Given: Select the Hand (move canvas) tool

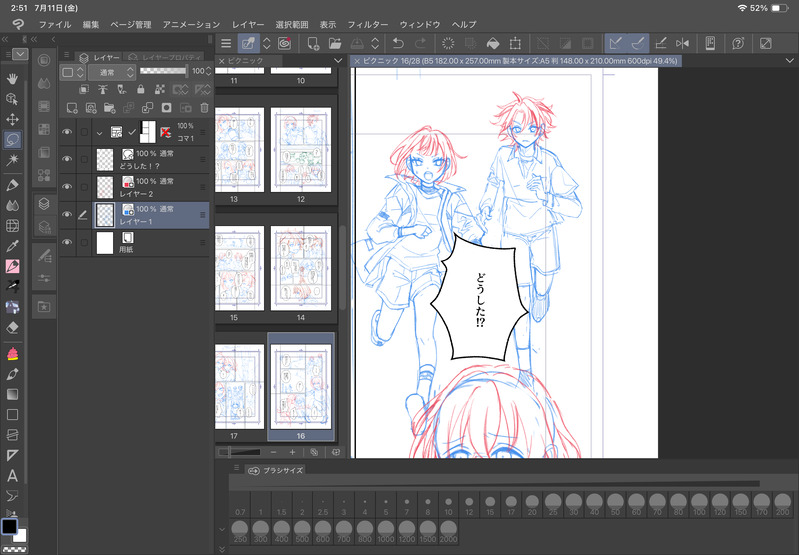Looking at the screenshot, I should point(12,78).
